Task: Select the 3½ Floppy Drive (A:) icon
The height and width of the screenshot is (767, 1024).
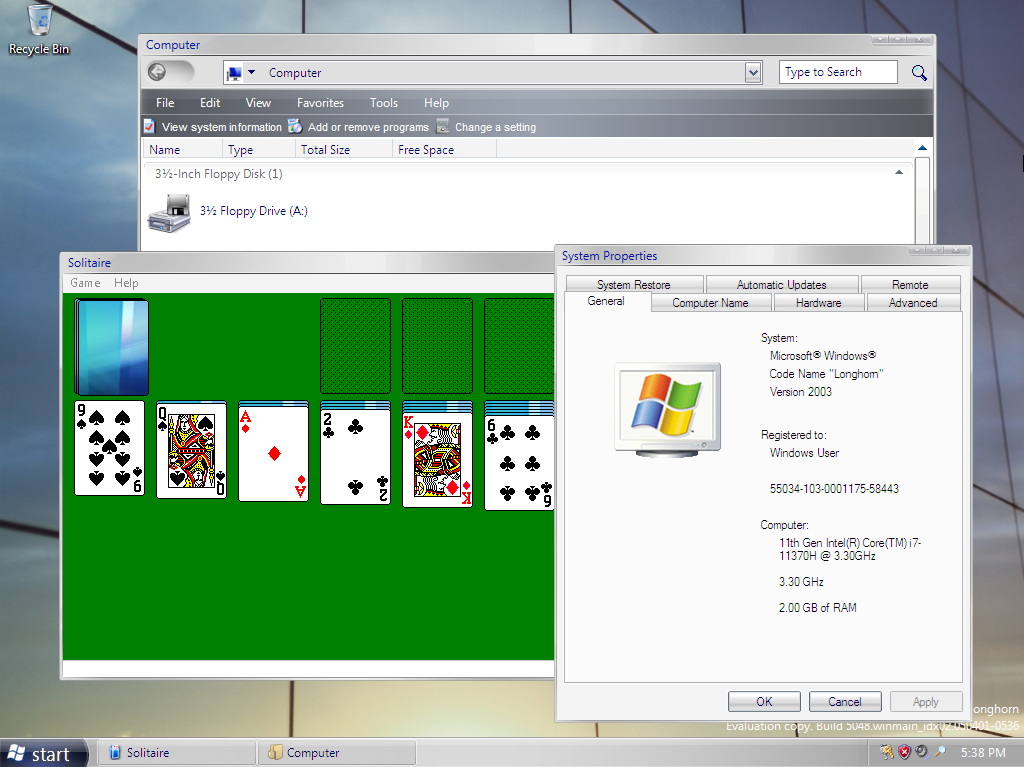Action: point(169,212)
